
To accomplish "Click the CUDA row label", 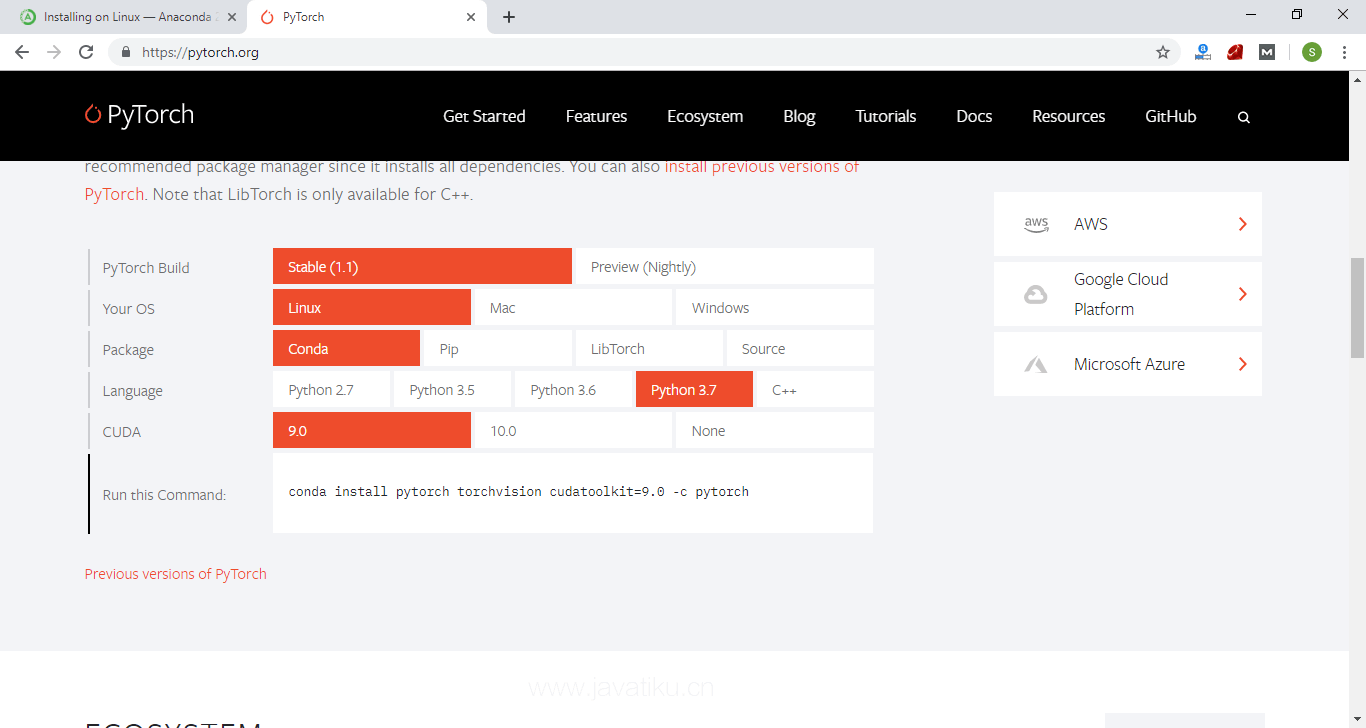I will pos(122,432).
